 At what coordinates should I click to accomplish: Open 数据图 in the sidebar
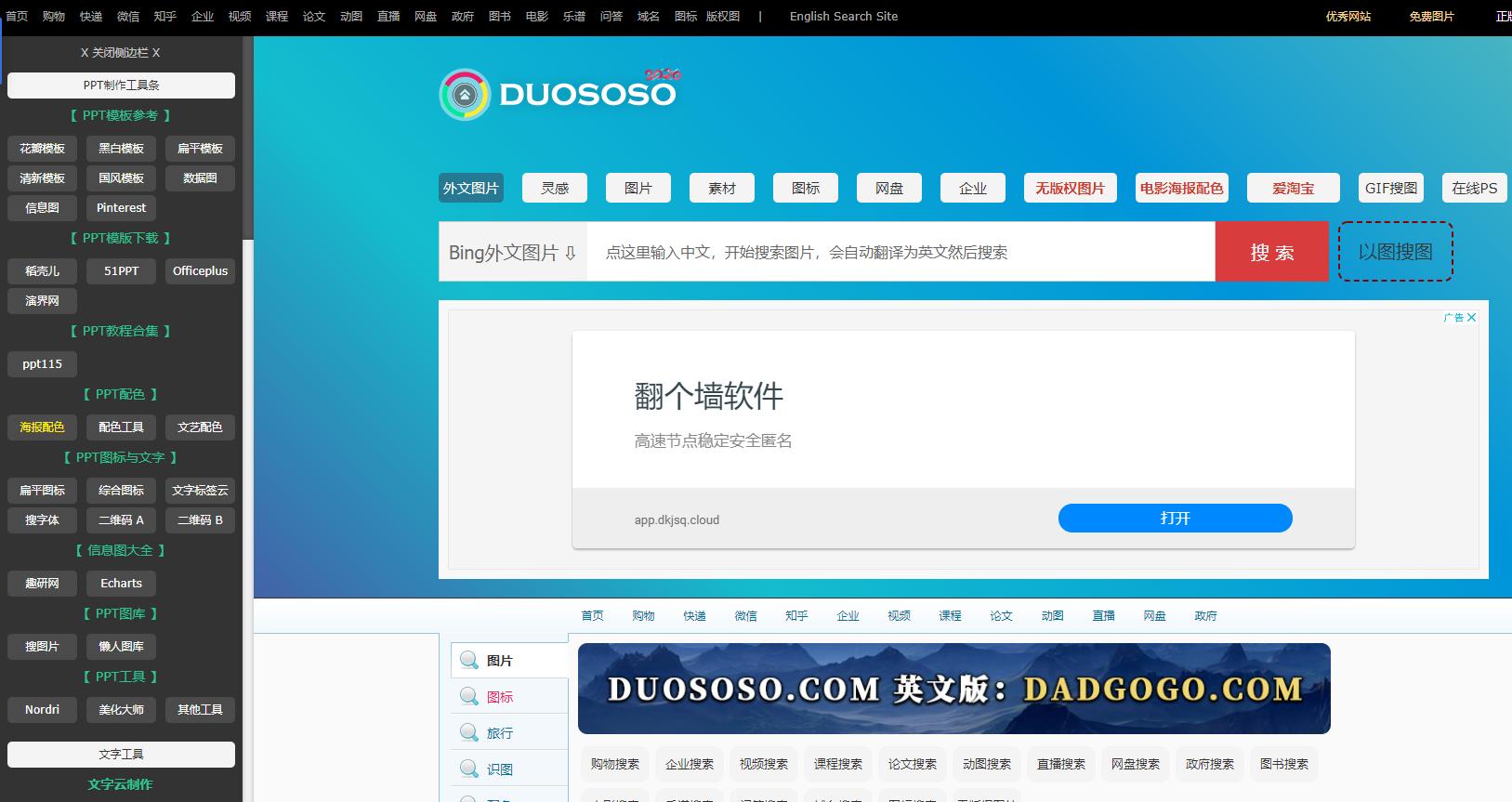coord(200,178)
